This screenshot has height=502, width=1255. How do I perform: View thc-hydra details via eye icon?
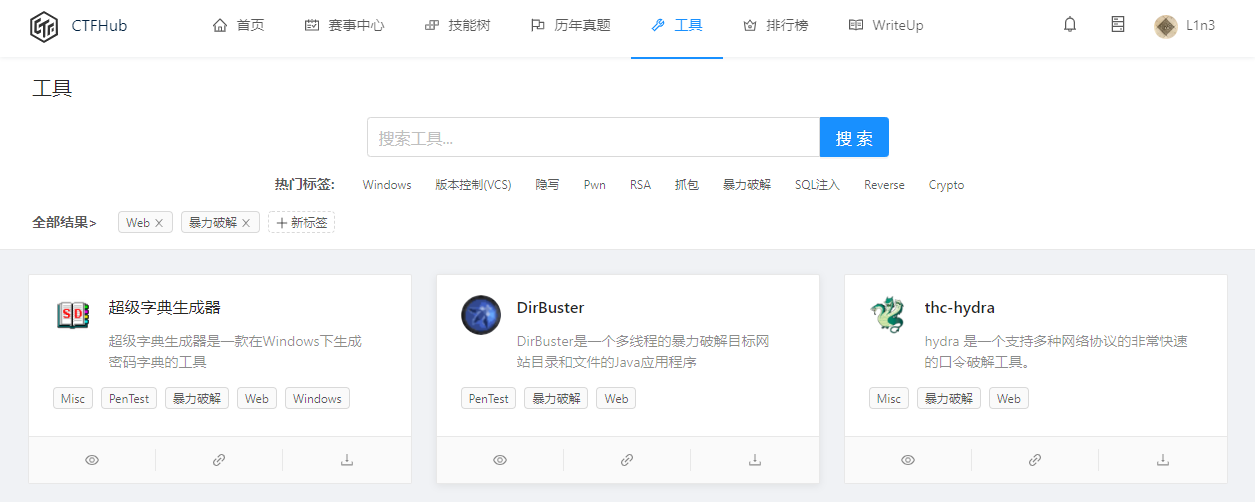pyautogui.click(x=908, y=460)
